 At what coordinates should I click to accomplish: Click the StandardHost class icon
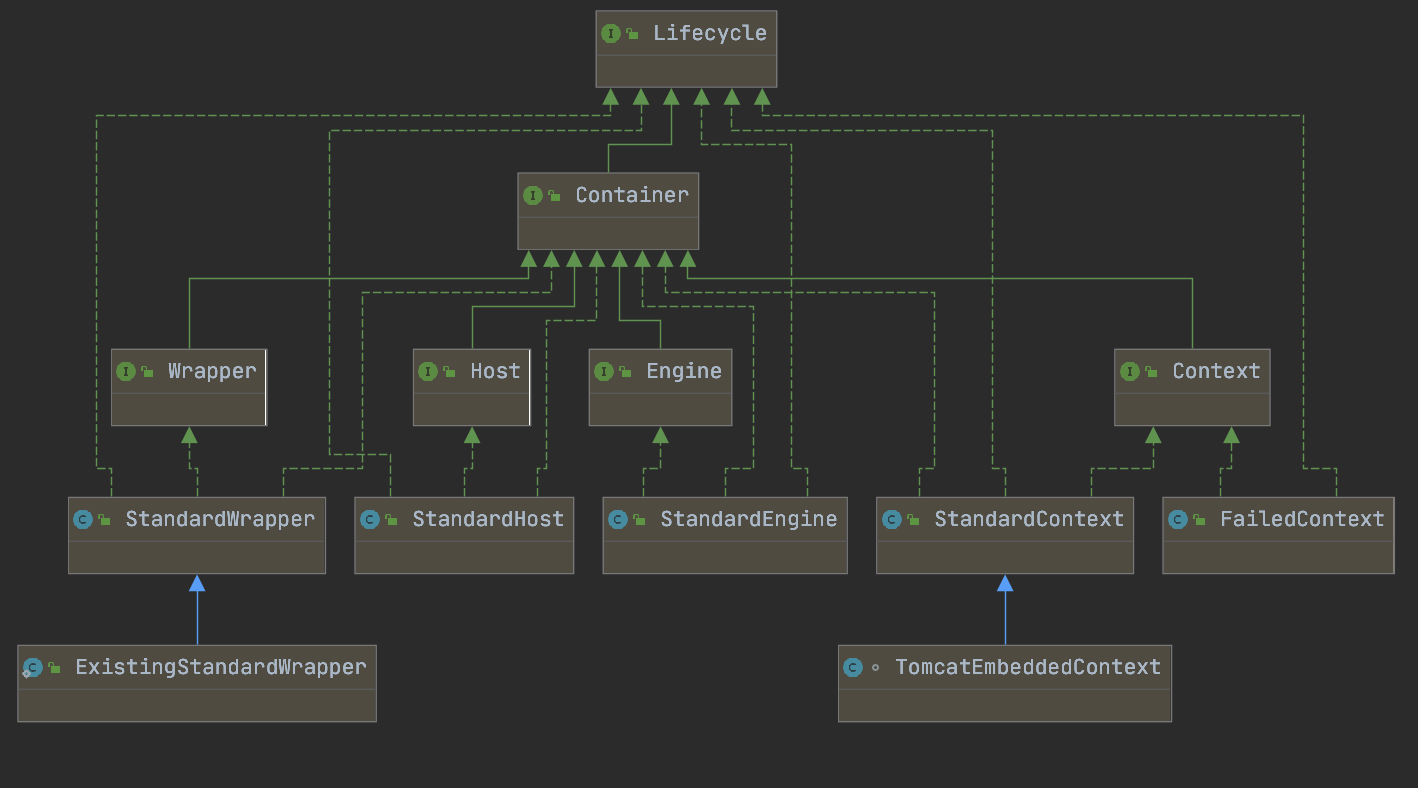coord(370,519)
